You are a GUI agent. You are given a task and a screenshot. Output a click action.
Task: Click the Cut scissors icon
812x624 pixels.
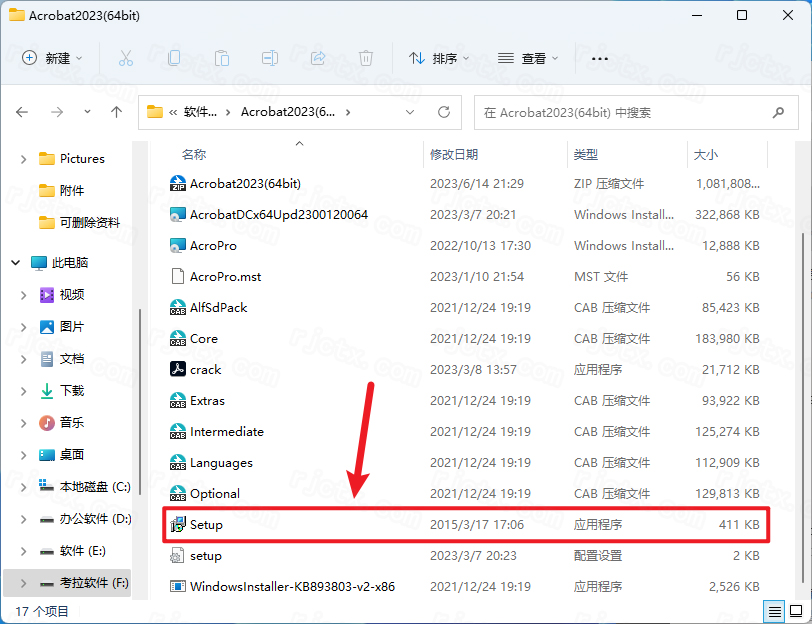[126, 58]
